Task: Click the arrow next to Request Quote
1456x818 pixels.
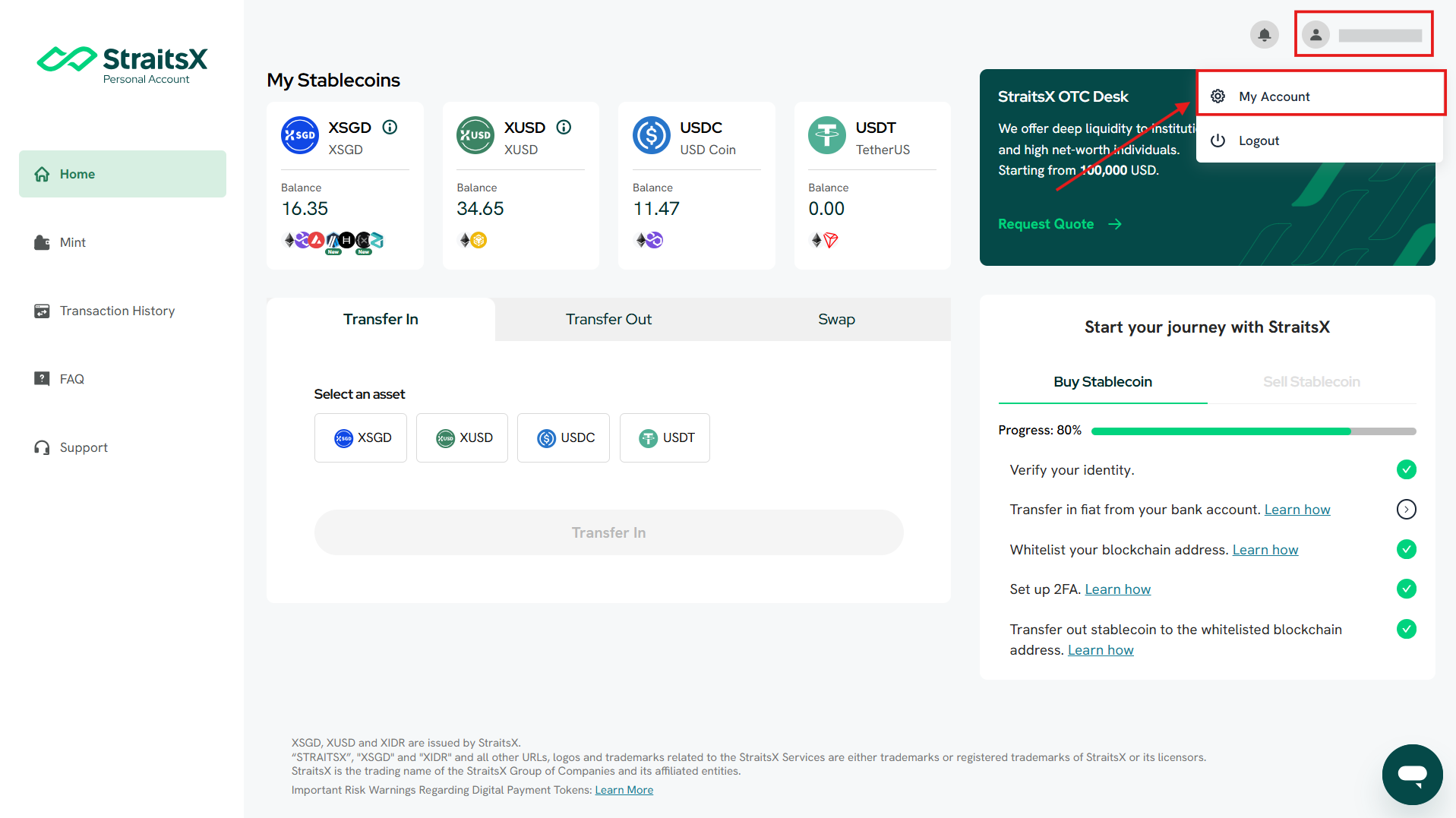Action: 1114,224
